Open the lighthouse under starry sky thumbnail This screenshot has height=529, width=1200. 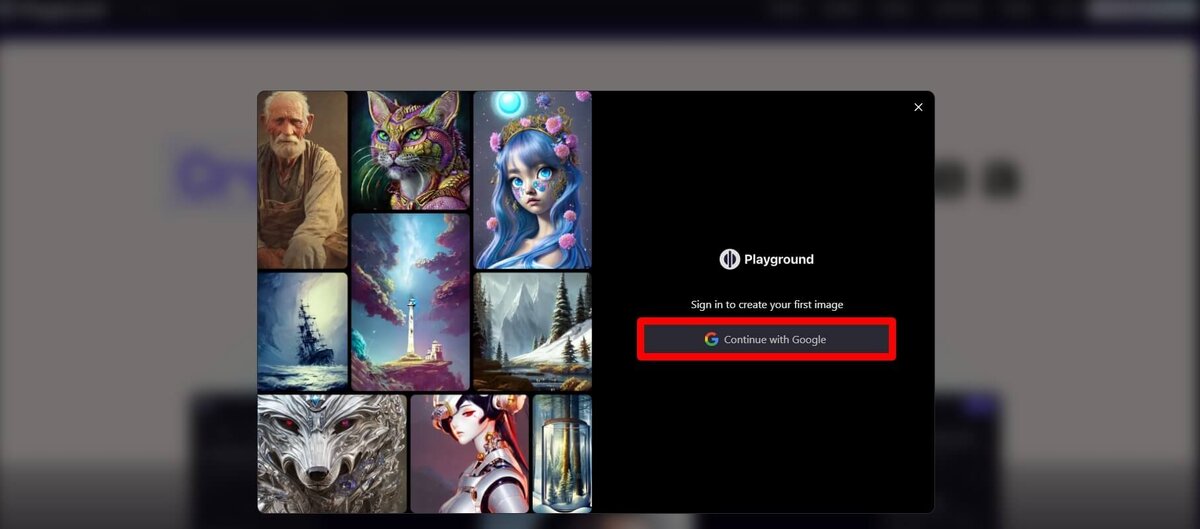[410, 302]
